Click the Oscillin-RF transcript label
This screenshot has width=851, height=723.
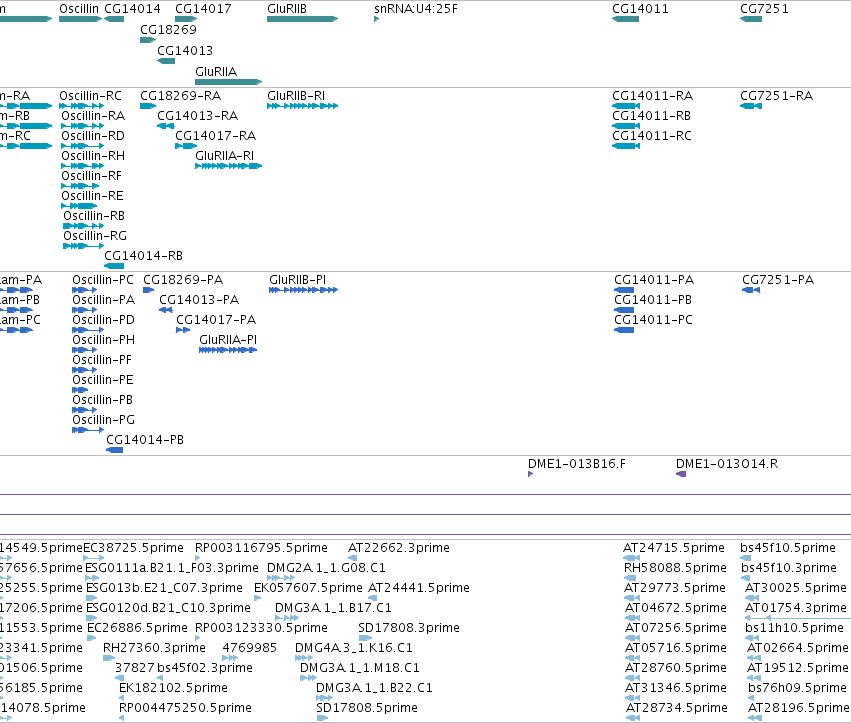(91, 176)
